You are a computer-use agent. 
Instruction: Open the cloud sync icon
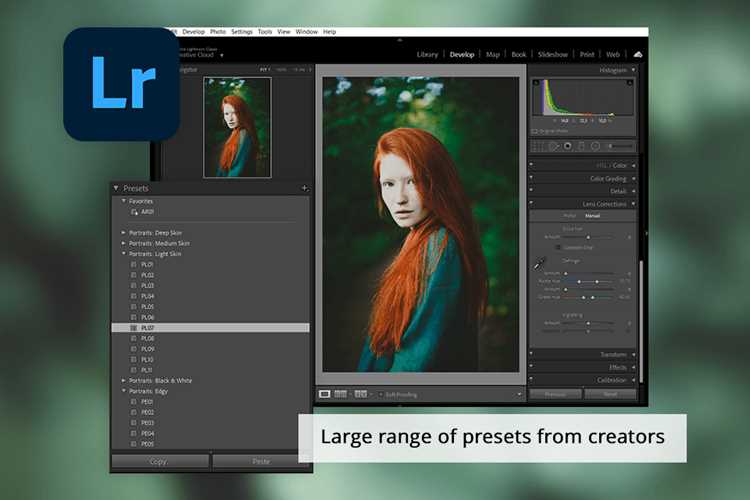pos(638,55)
